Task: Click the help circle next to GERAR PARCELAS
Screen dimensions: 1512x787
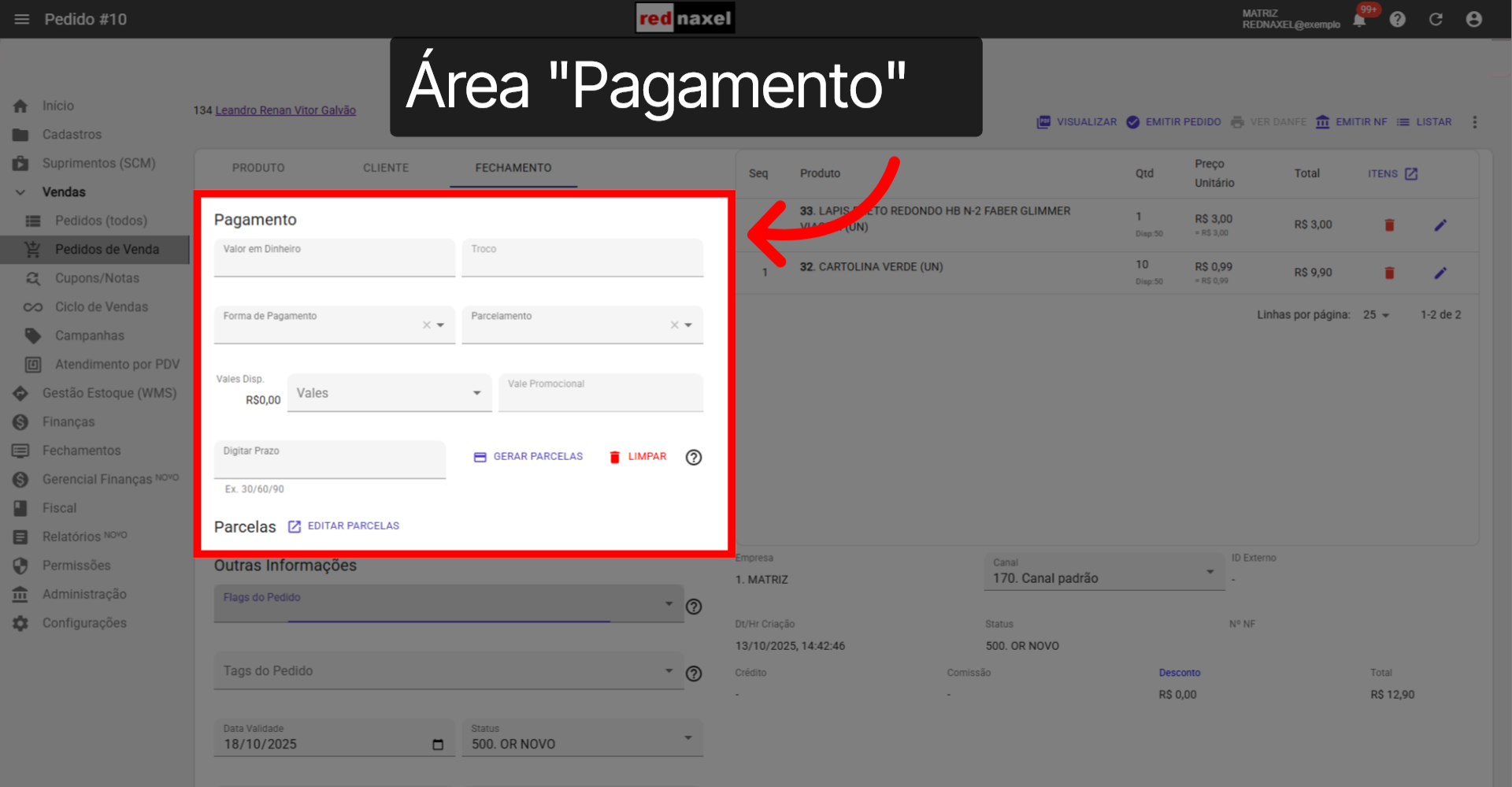Action: (x=693, y=457)
